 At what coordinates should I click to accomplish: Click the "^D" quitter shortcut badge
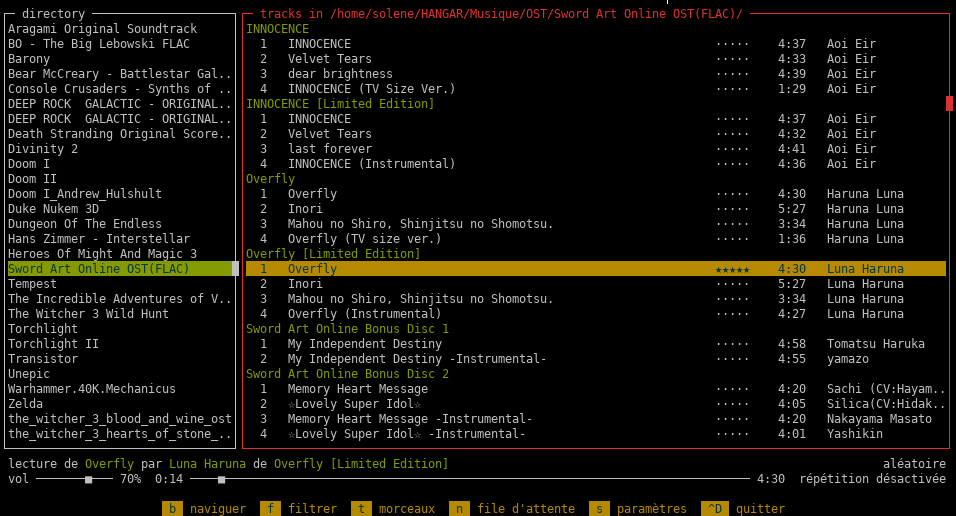pyautogui.click(x=714, y=509)
